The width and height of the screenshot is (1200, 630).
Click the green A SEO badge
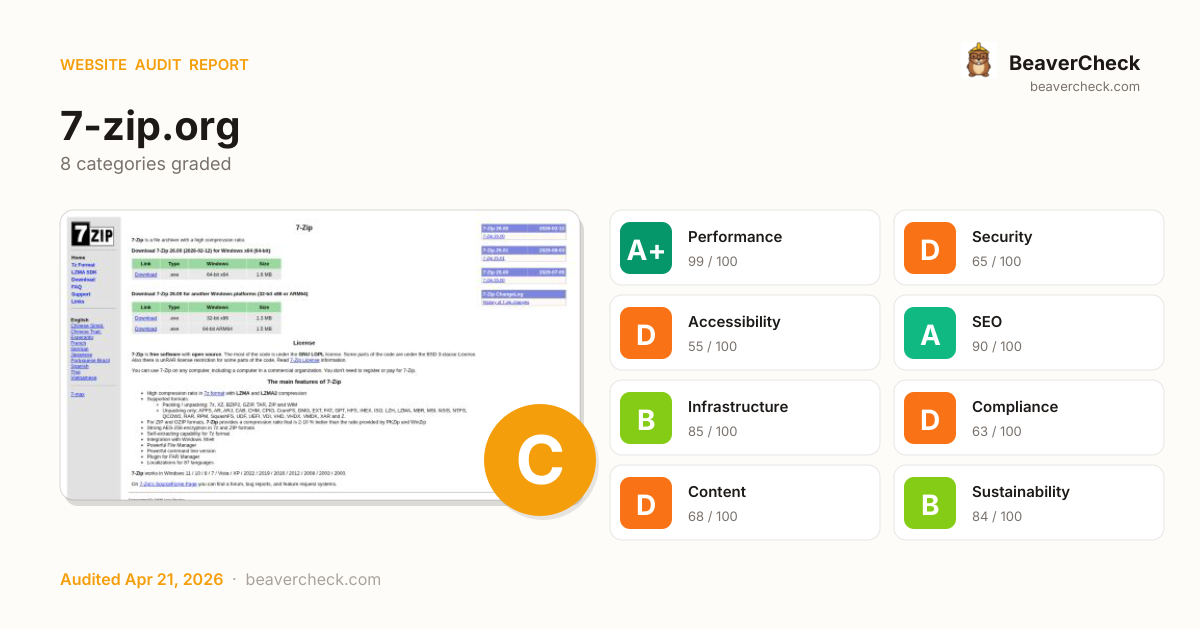click(930, 333)
